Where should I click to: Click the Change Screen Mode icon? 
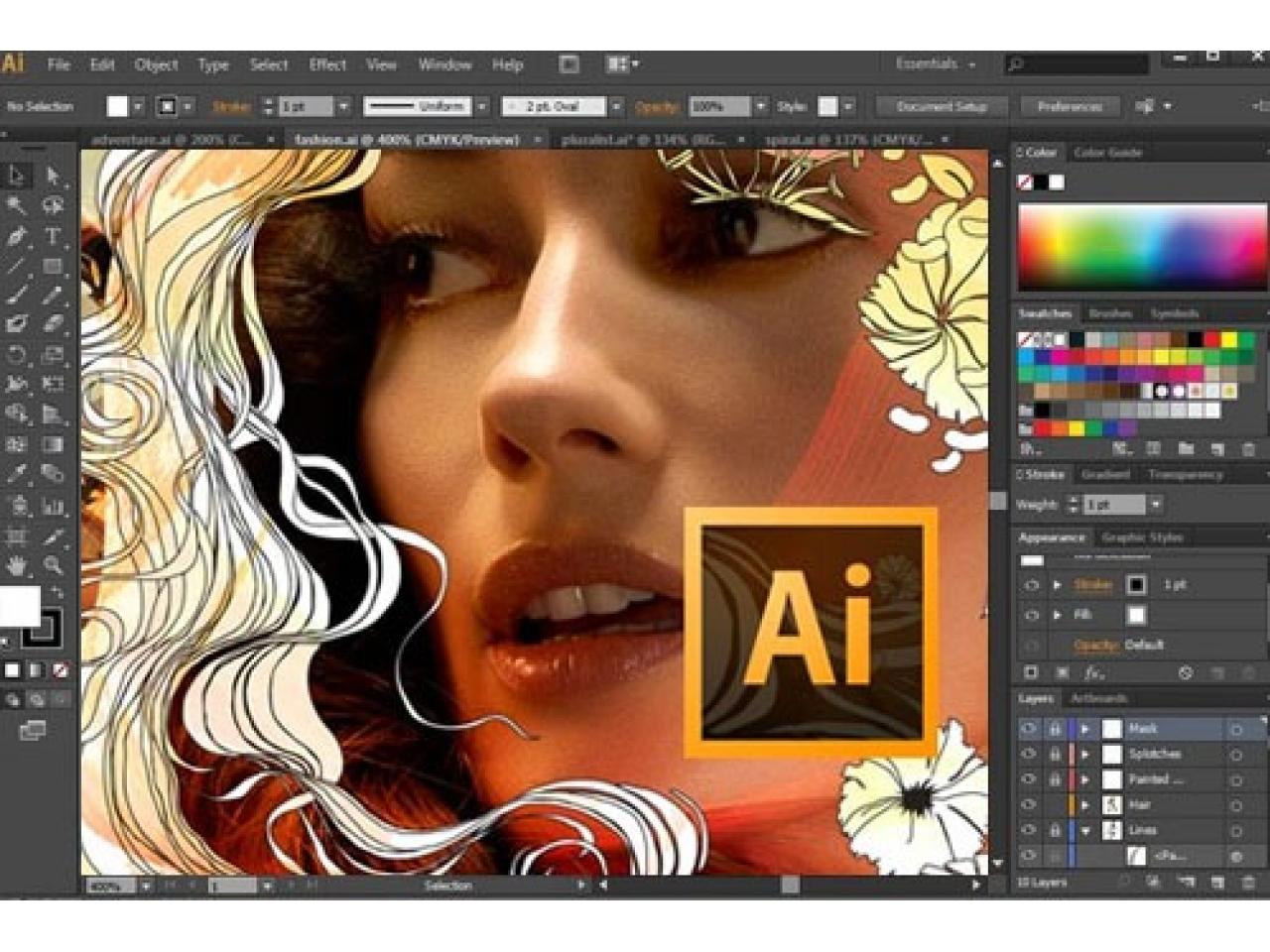pos(33,731)
